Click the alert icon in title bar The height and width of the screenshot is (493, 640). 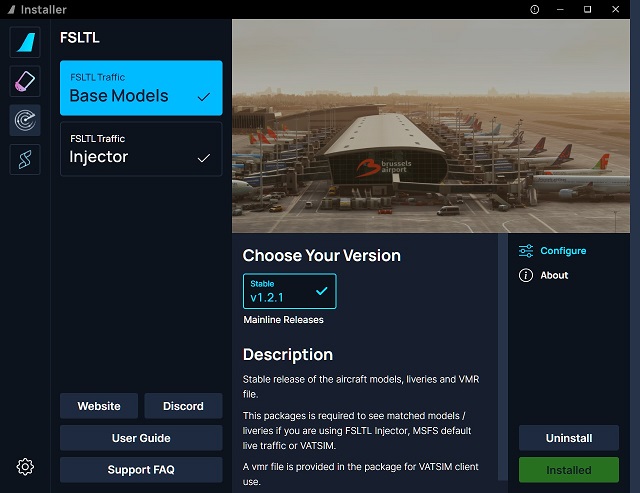(534, 9)
